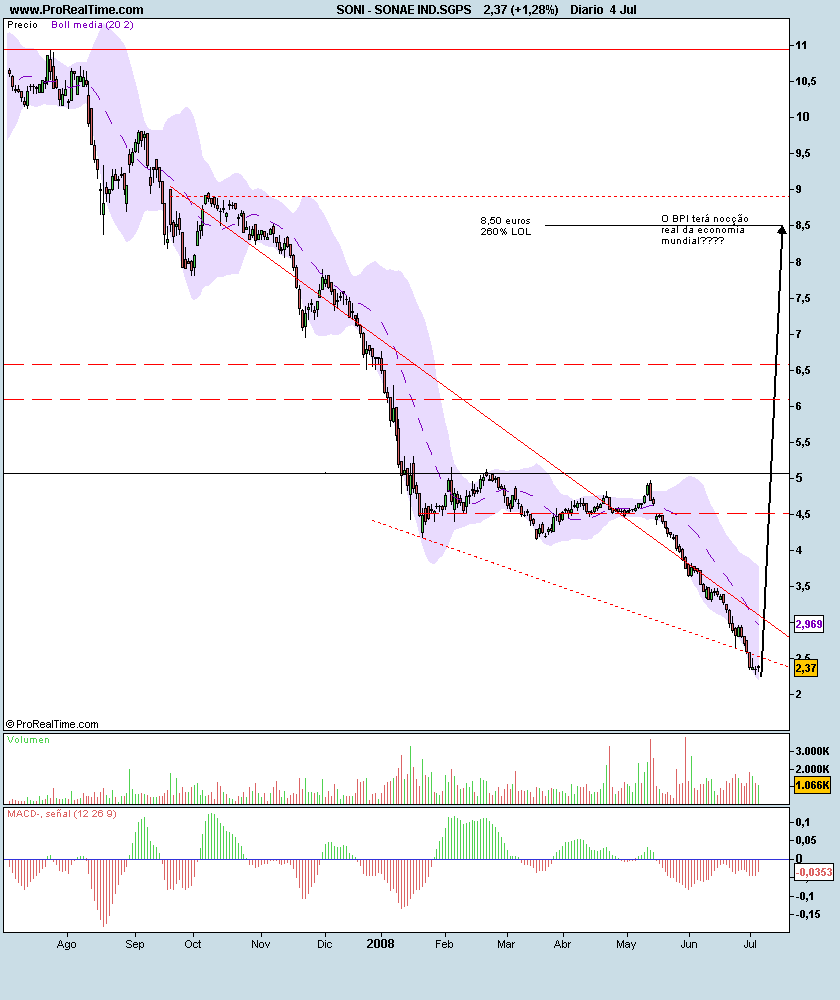The height and width of the screenshot is (1000, 840).
Task: Click the 2008 year label
Action: (x=380, y=944)
